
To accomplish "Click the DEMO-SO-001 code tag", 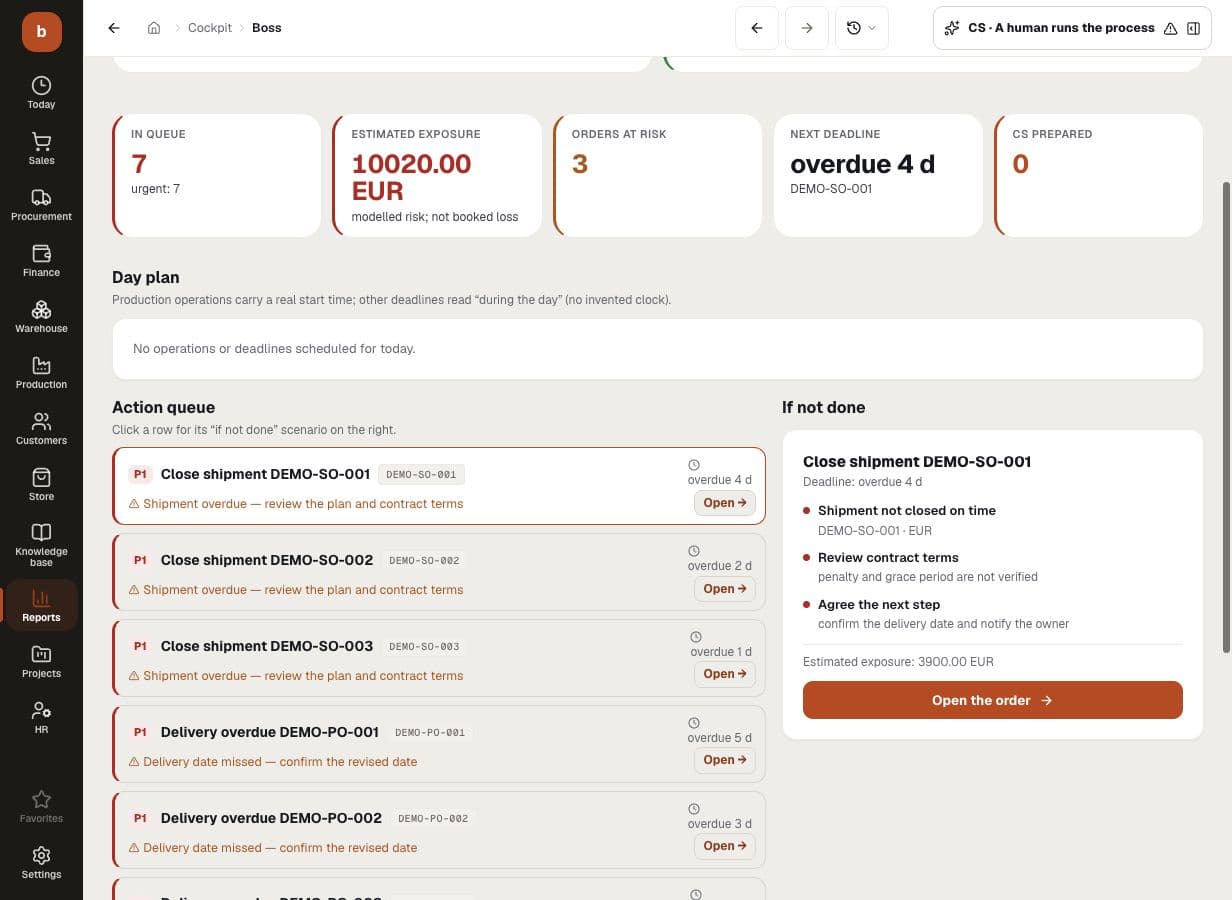I will [421, 474].
